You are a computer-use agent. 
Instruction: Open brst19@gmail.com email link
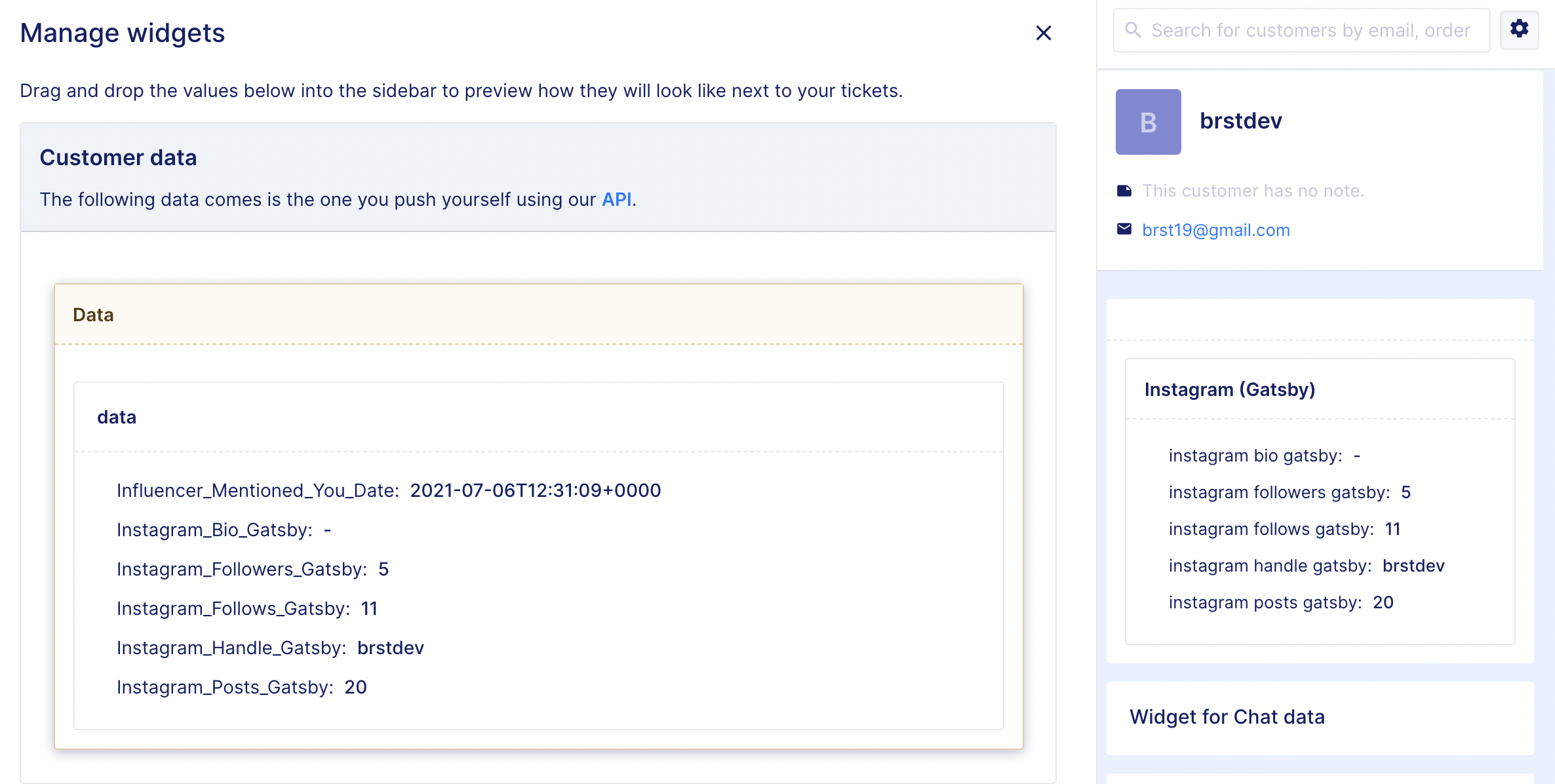pos(1215,230)
